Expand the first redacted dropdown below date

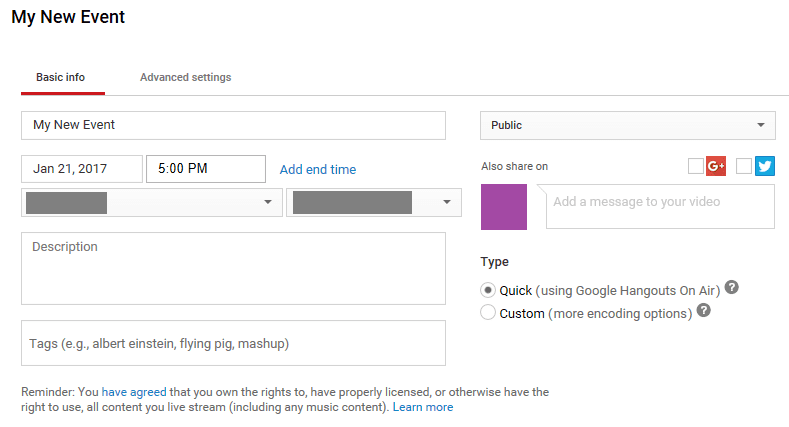pyautogui.click(x=151, y=202)
